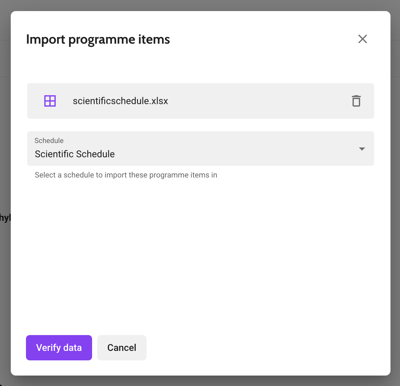Open the Scientific Schedule combo box

point(200,149)
